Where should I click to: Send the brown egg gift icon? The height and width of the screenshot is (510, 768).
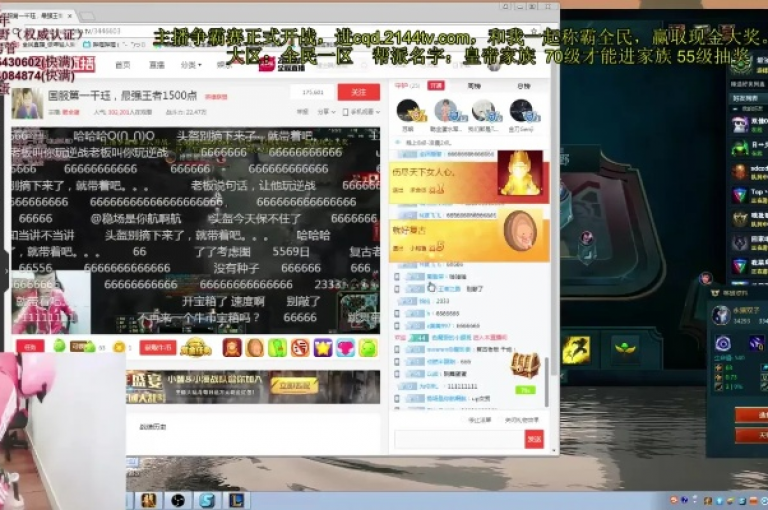255,347
